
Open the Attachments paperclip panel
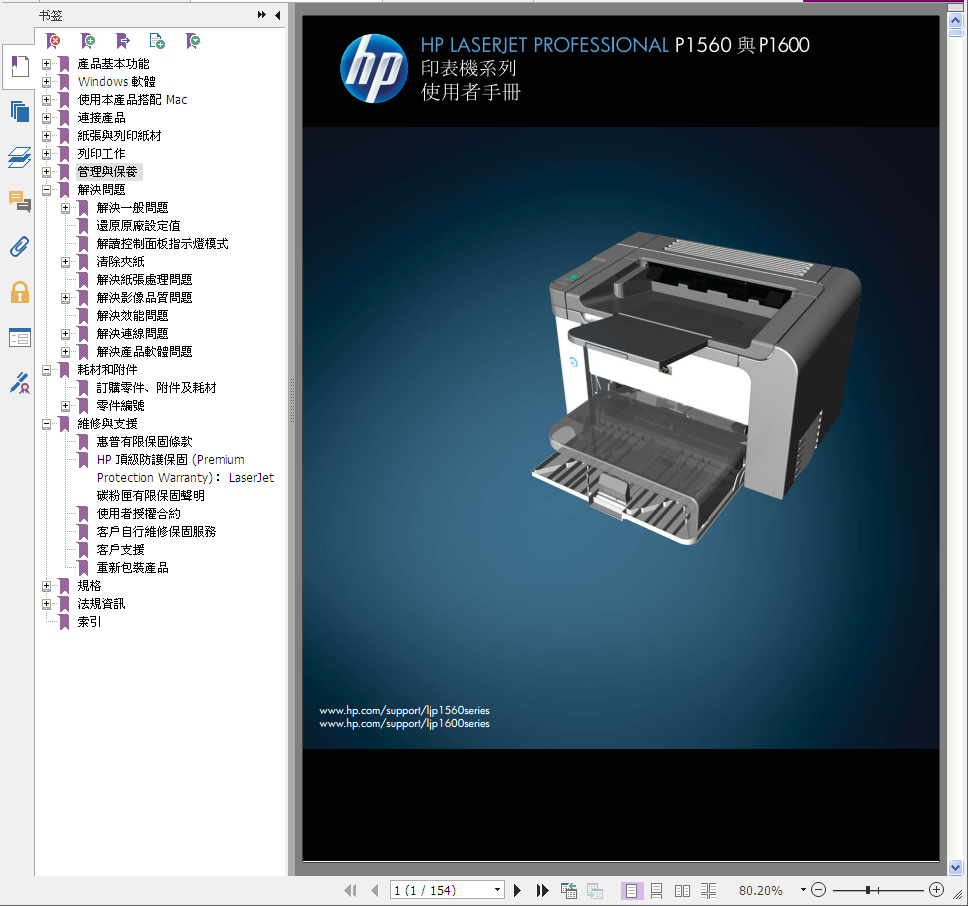[20, 247]
